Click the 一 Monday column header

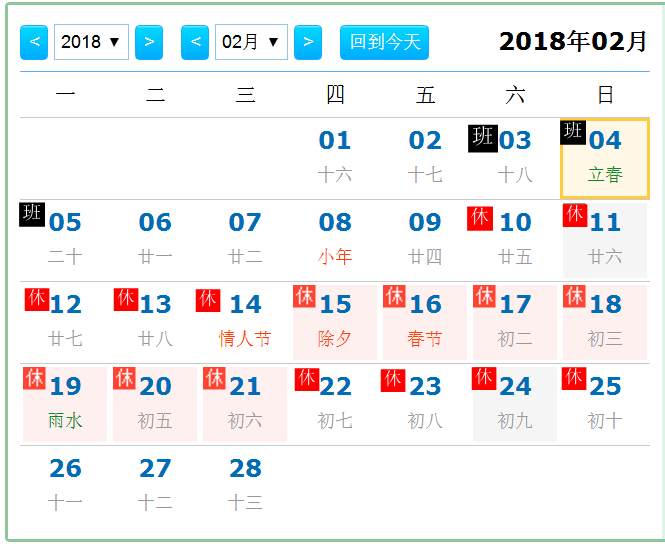[x=65, y=95]
